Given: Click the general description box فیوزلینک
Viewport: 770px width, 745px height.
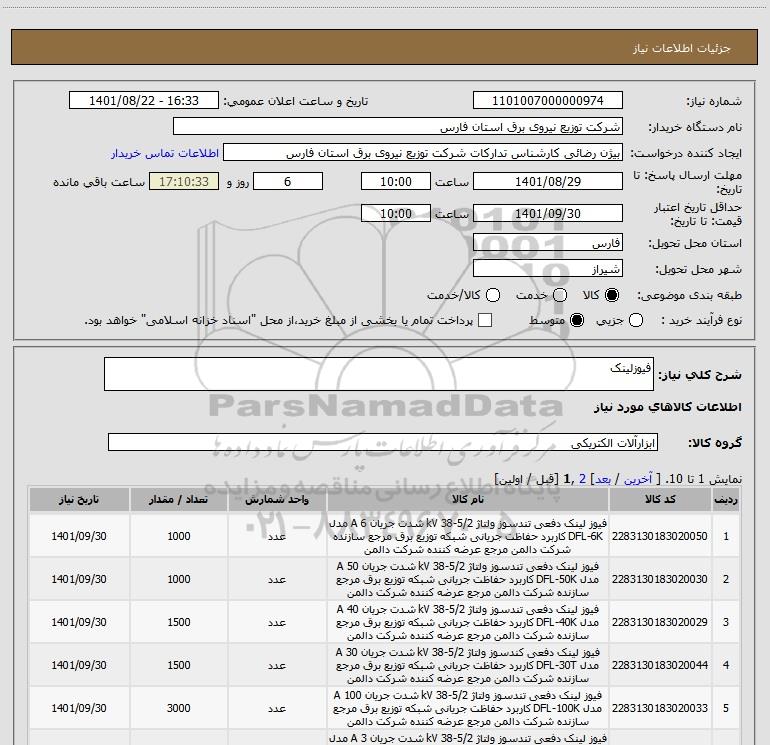Looking at the screenshot, I should [379, 374].
